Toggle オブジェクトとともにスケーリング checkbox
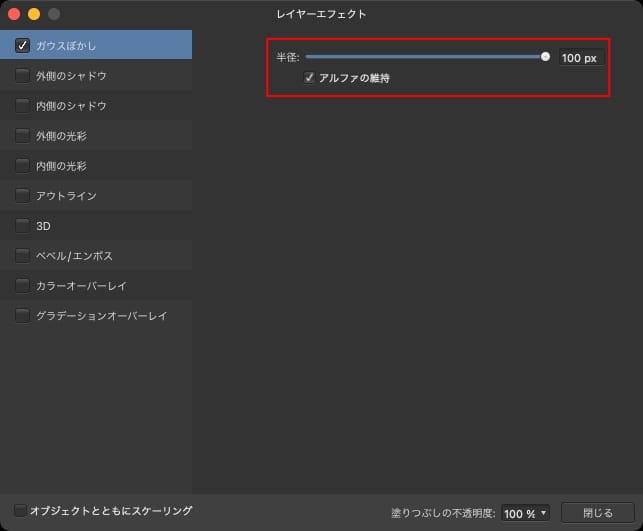The image size is (643, 531). pyautogui.click(x=21, y=511)
